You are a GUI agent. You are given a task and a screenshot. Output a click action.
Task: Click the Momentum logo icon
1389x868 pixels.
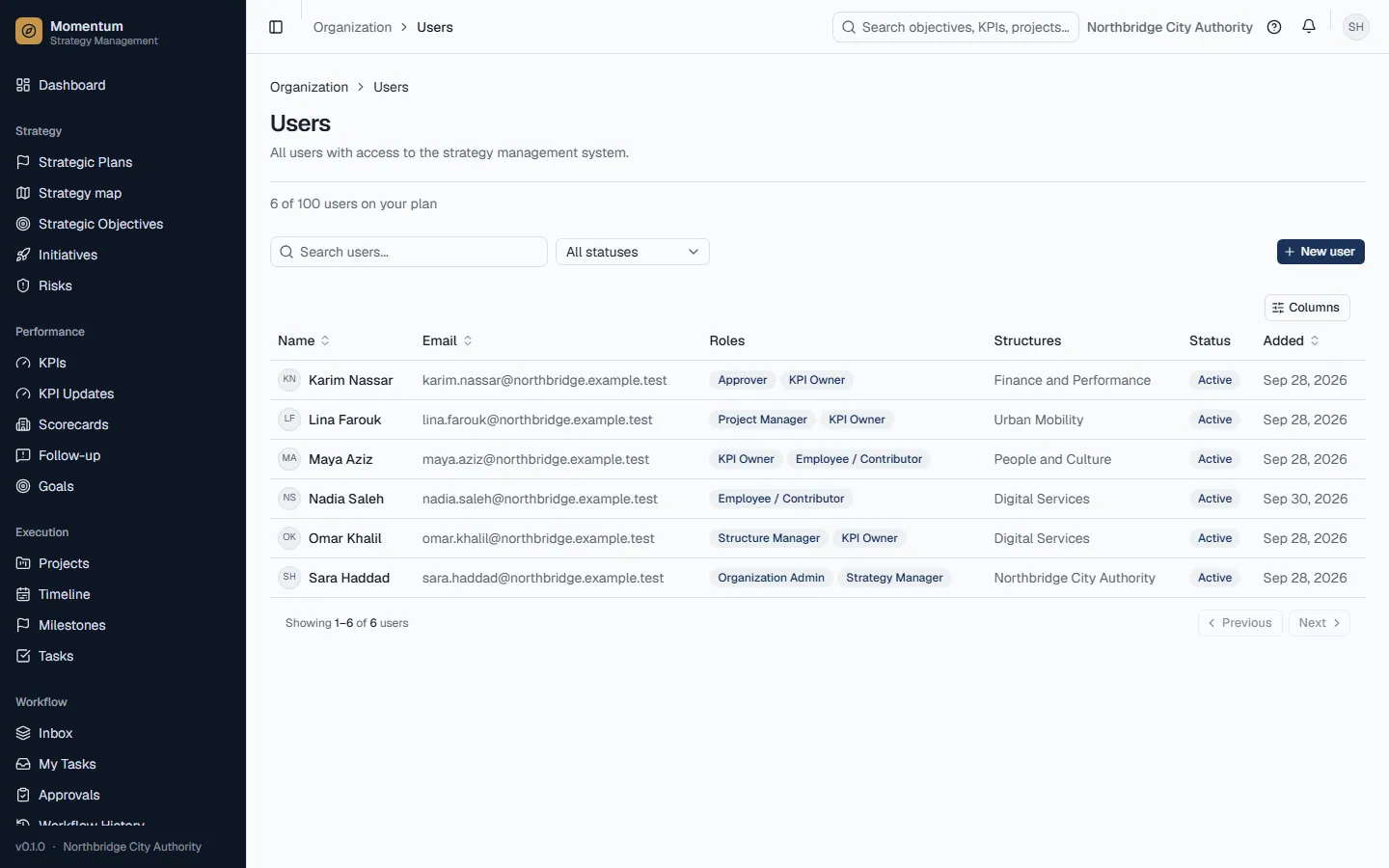tap(29, 32)
